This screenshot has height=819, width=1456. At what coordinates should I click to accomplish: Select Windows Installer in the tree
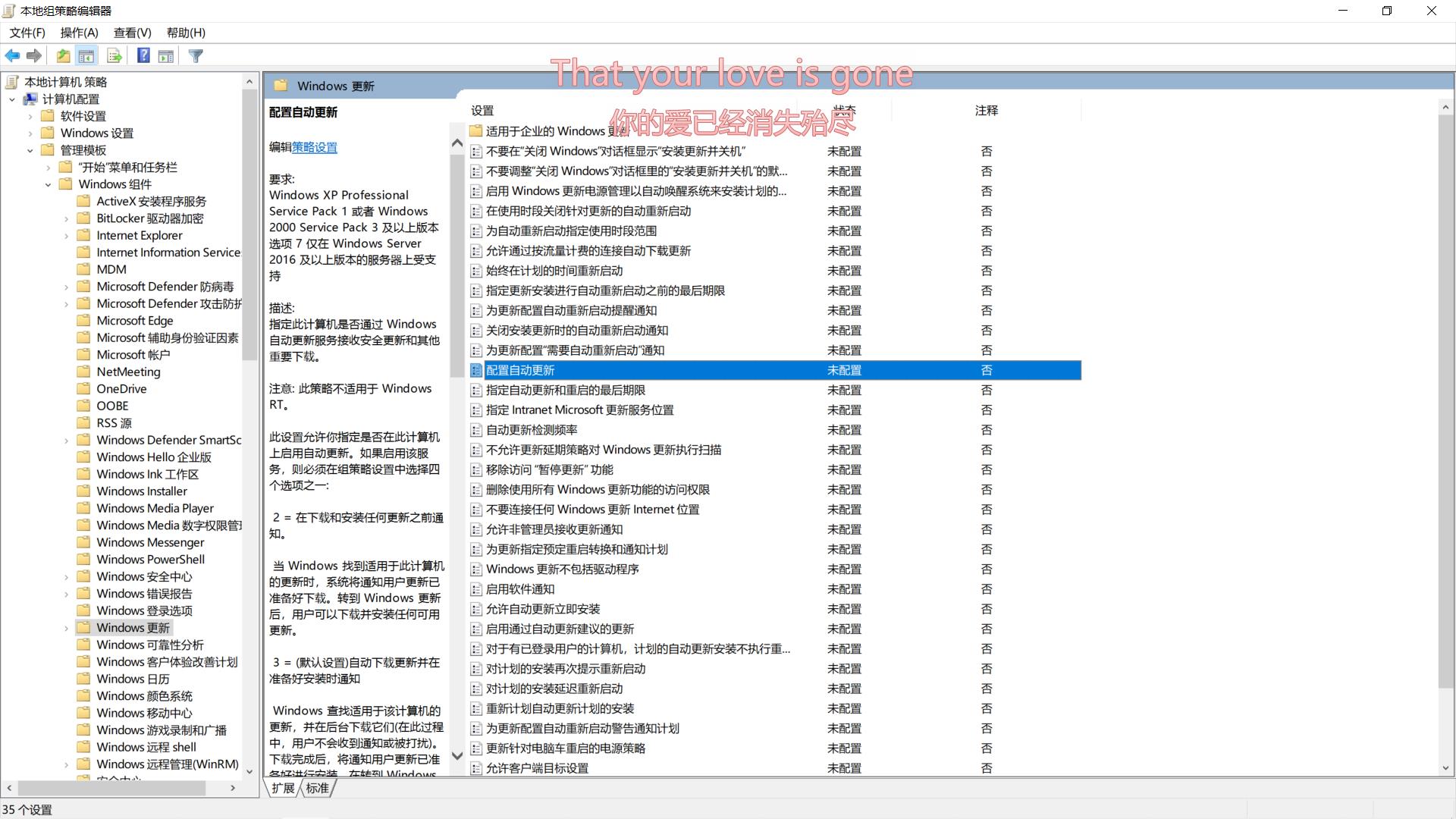pyautogui.click(x=142, y=491)
